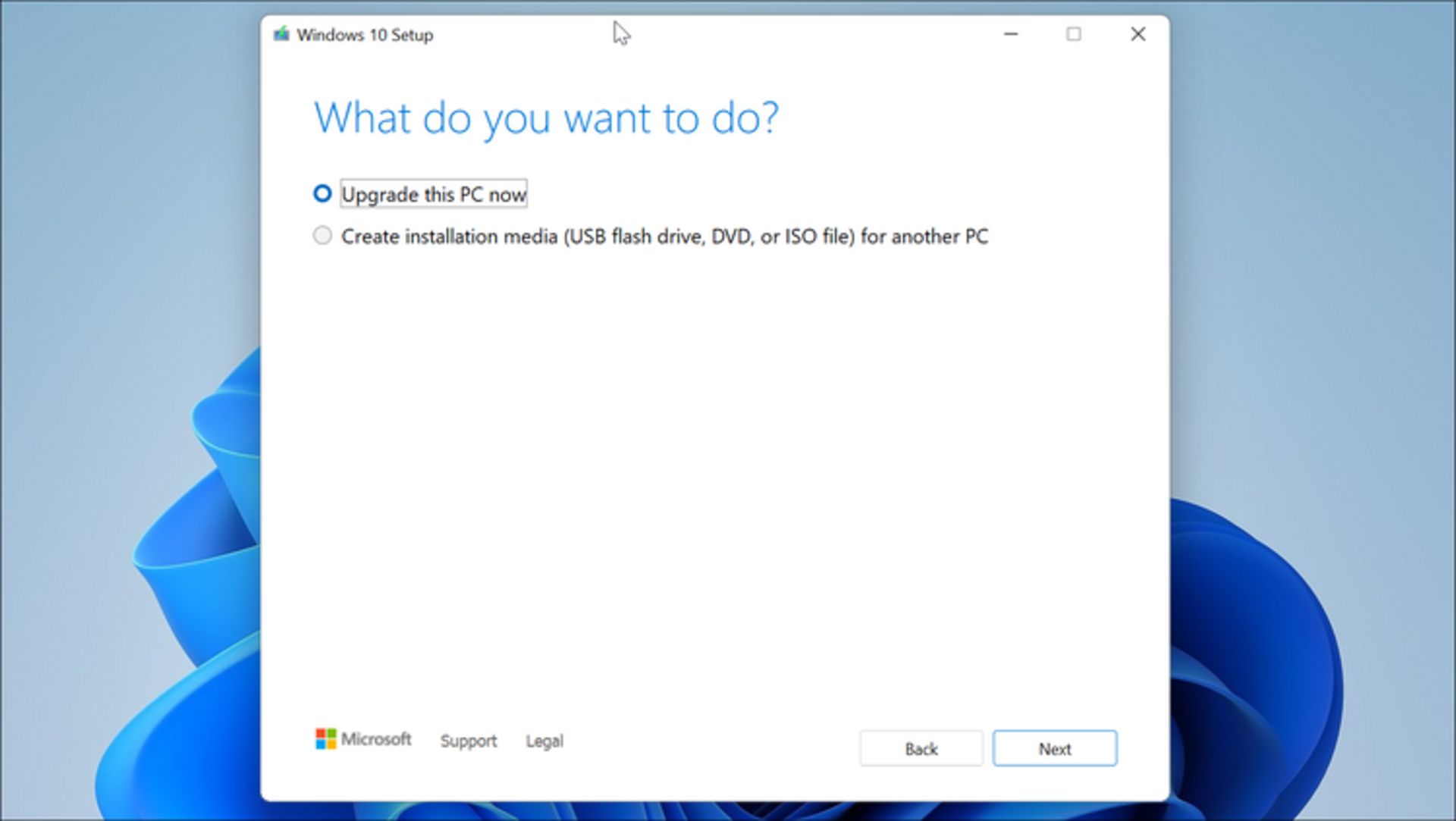Click the blank white area in the dialog body
The image size is (1456, 821).
point(713,470)
